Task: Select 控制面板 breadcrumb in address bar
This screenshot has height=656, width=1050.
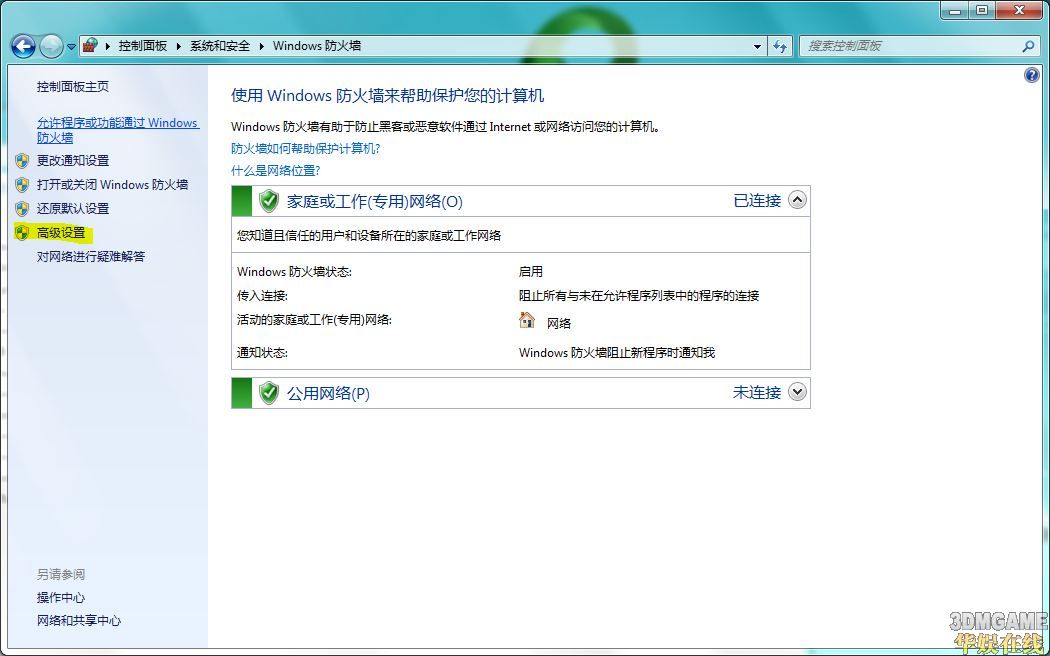Action: click(x=143, y=46)
